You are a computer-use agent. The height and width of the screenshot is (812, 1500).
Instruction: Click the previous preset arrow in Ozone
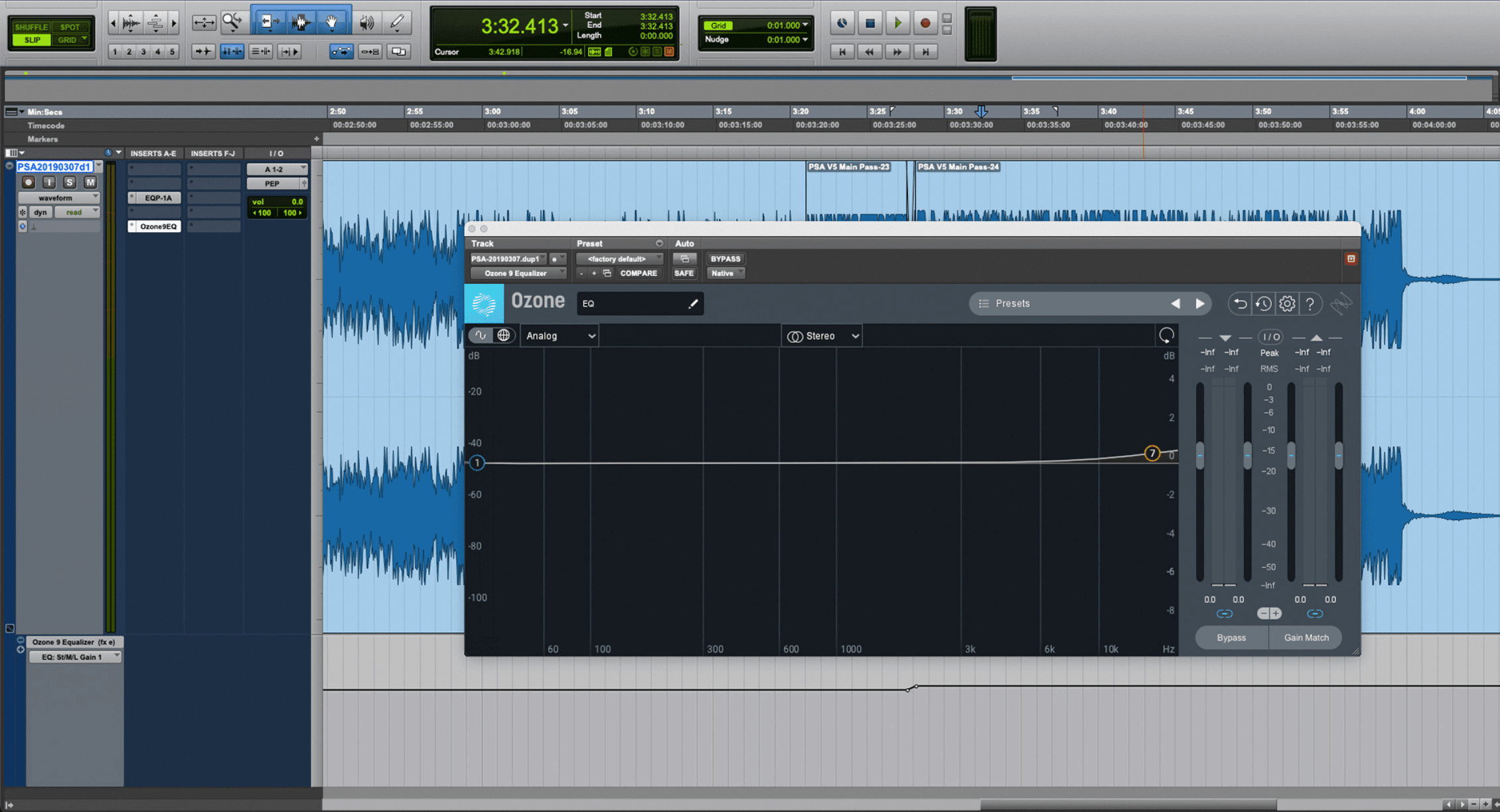click(1175, 304)
